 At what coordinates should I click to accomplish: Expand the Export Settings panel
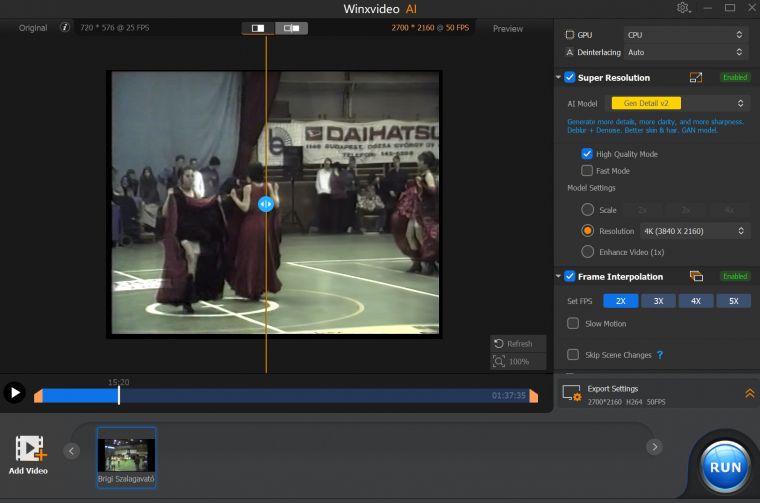point(749,393)
